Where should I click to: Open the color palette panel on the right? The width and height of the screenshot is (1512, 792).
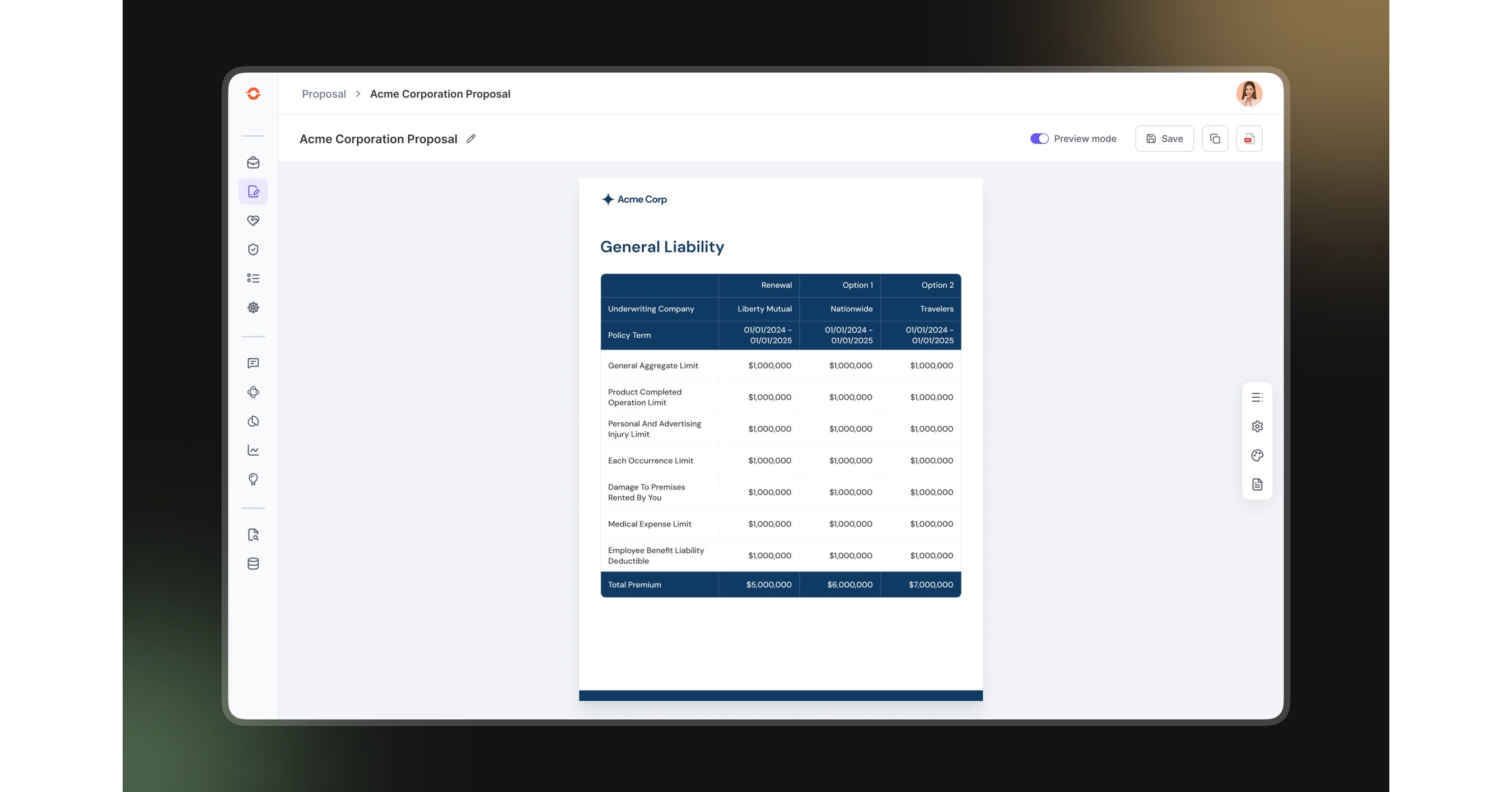pyautogui.click(x=1257, y=455)
